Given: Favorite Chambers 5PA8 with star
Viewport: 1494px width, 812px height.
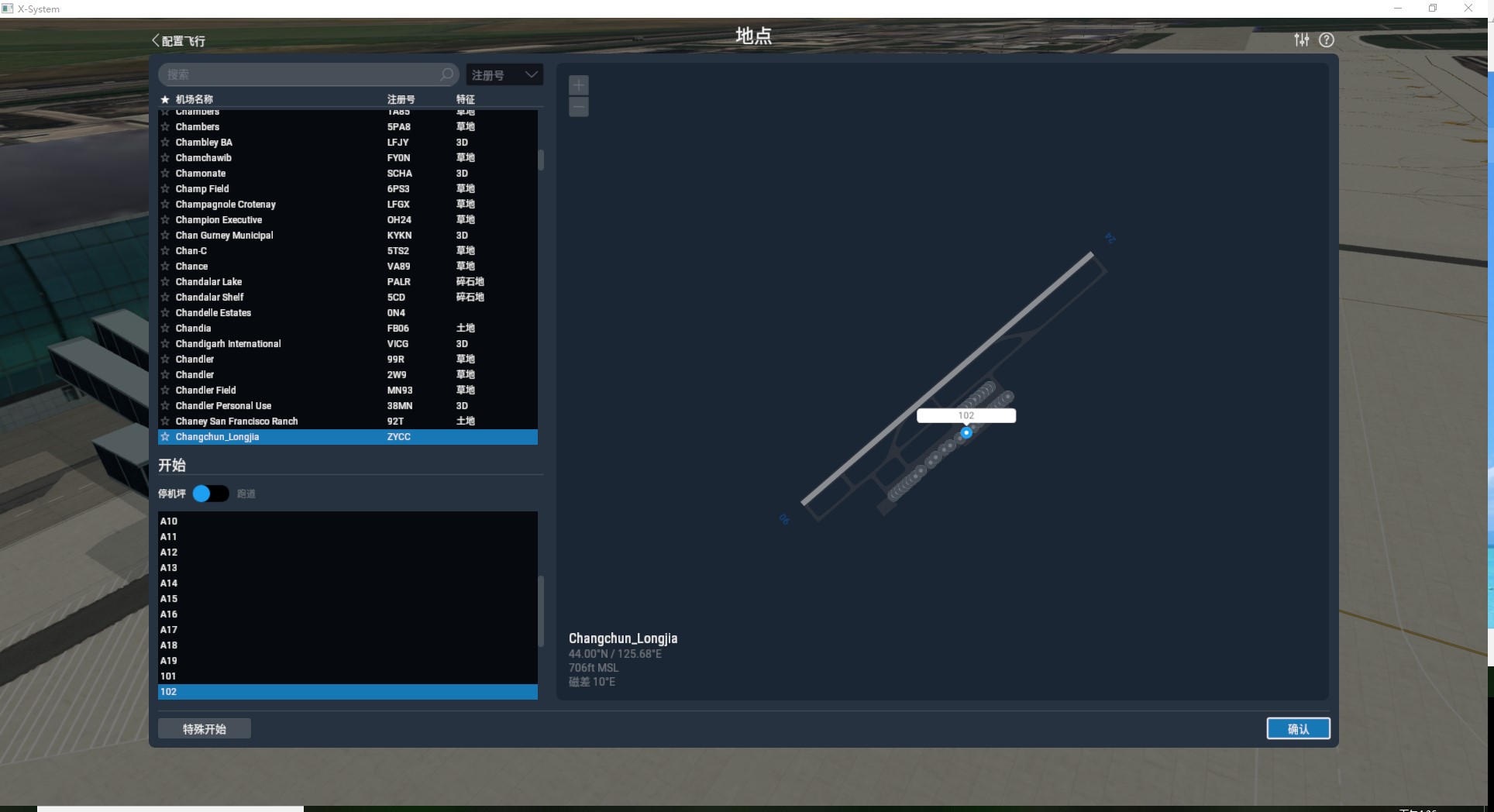Looking at the screenshot, I should coord(165,127).
